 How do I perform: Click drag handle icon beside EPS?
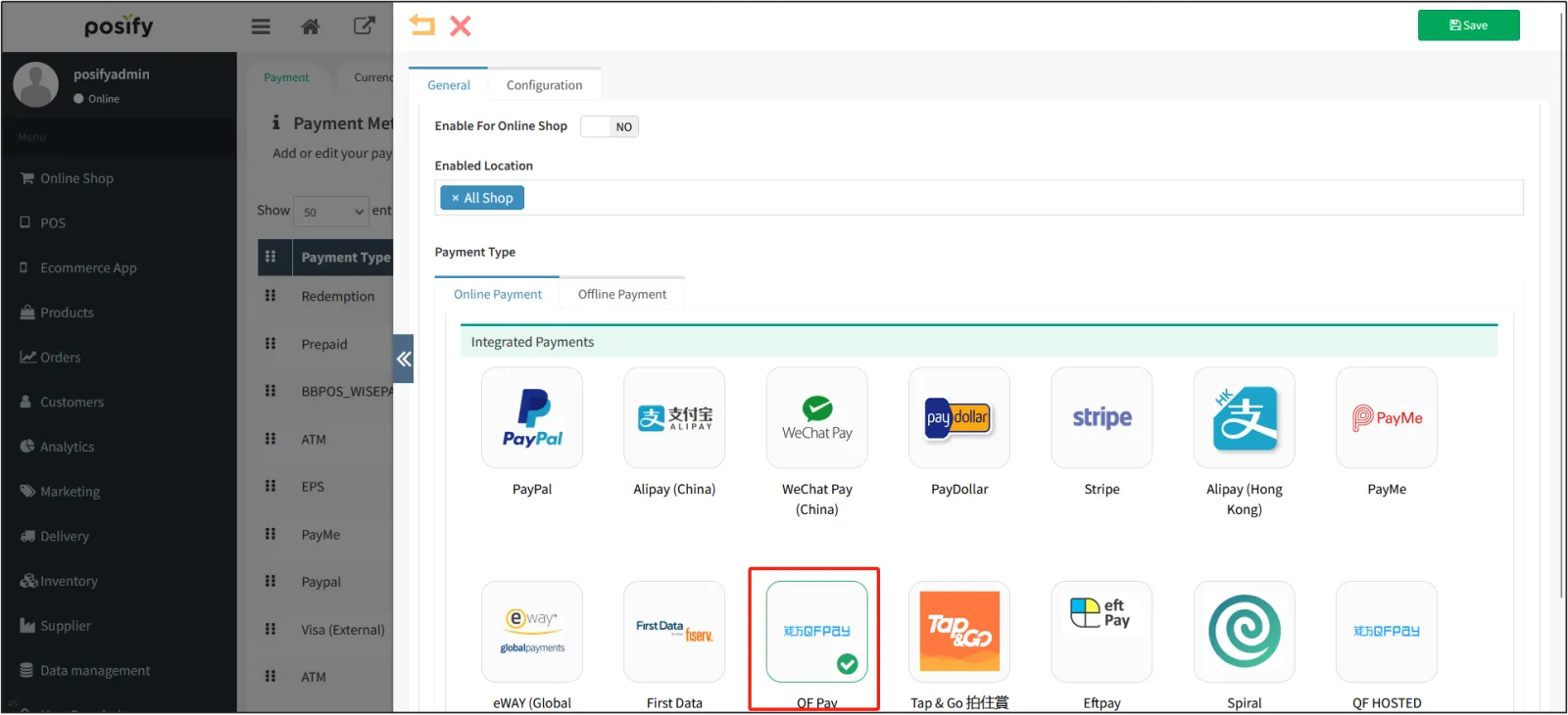[270, 486]
